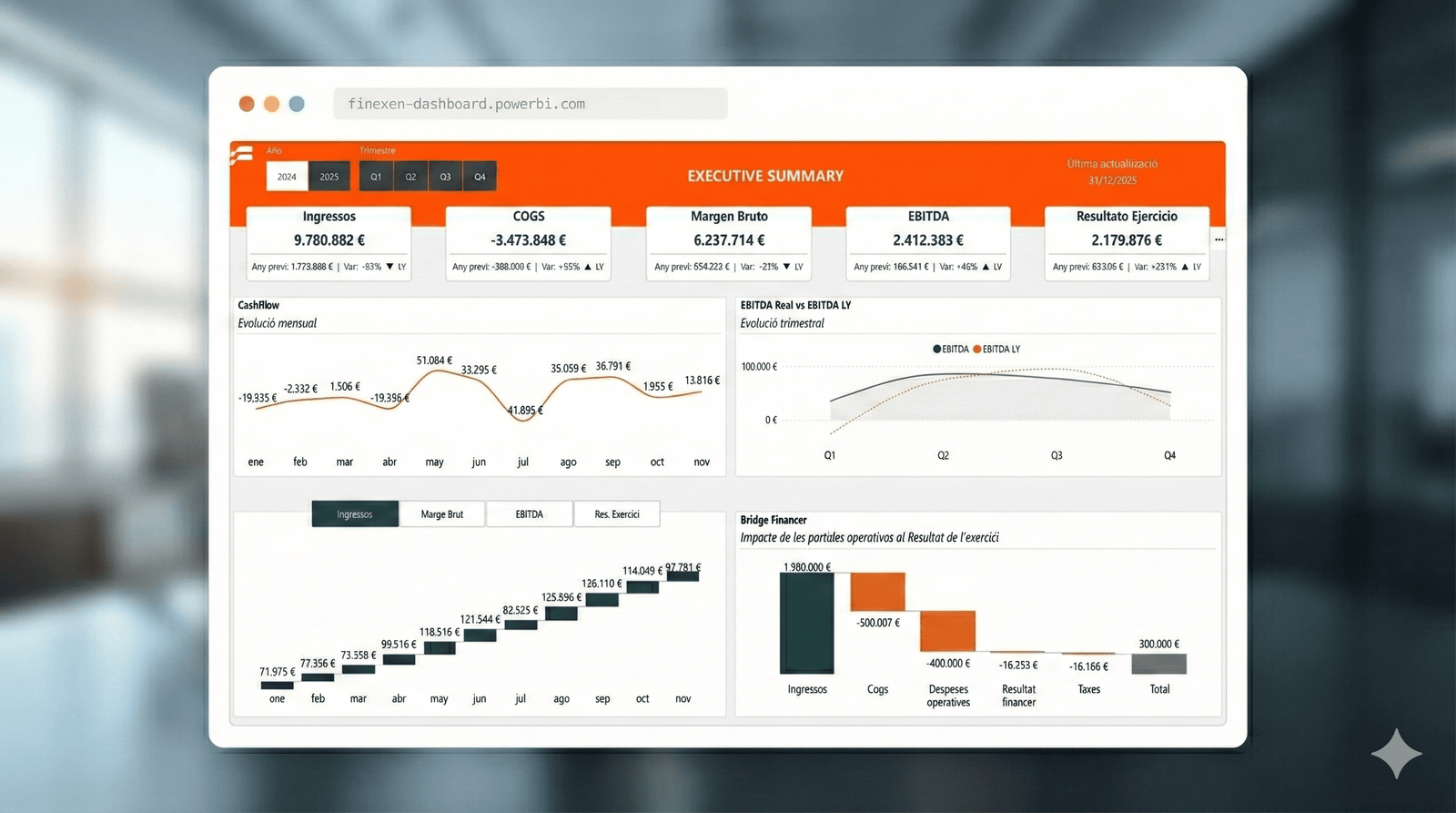Click the Margen Bruto value 6.237.714 €
The height and width of the screenshot is (813, 1456).
[x=729, y=240]
